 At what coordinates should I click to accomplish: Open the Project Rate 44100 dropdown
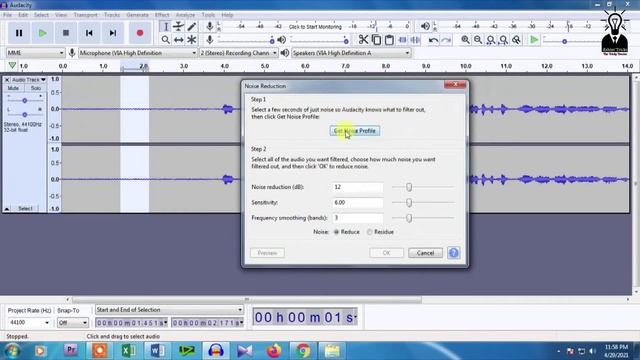(29, 322)
